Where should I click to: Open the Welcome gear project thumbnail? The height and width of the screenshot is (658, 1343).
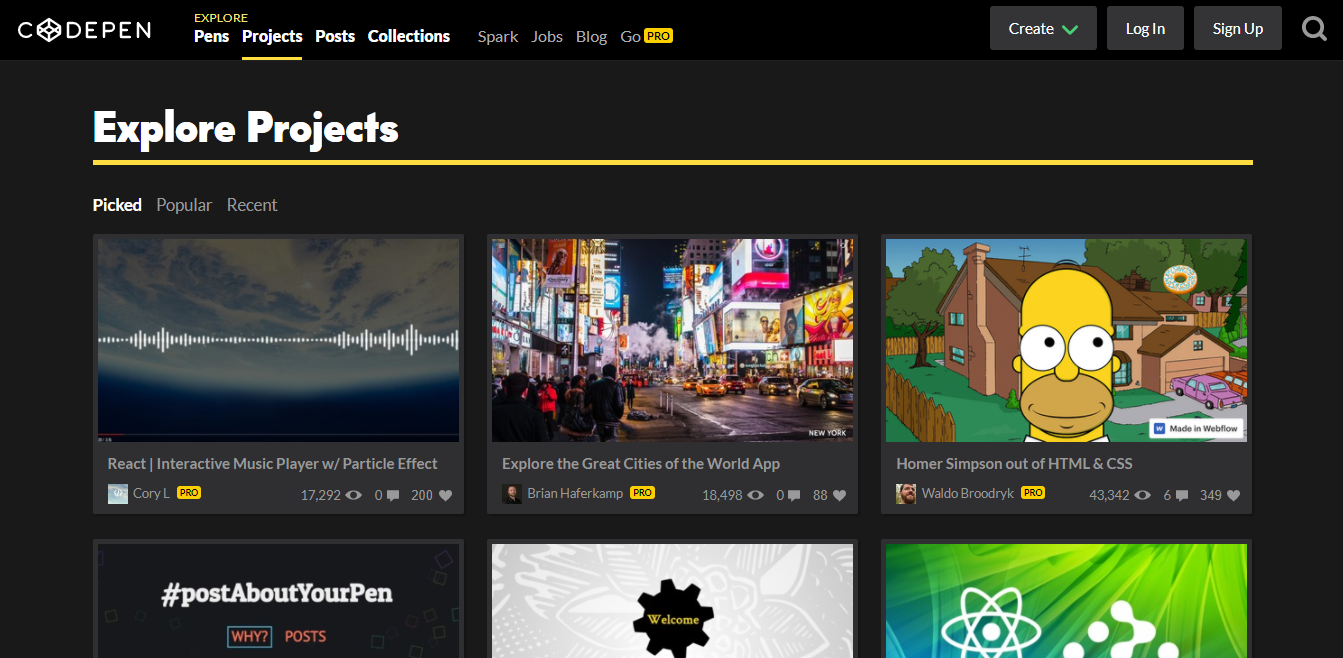672,601
